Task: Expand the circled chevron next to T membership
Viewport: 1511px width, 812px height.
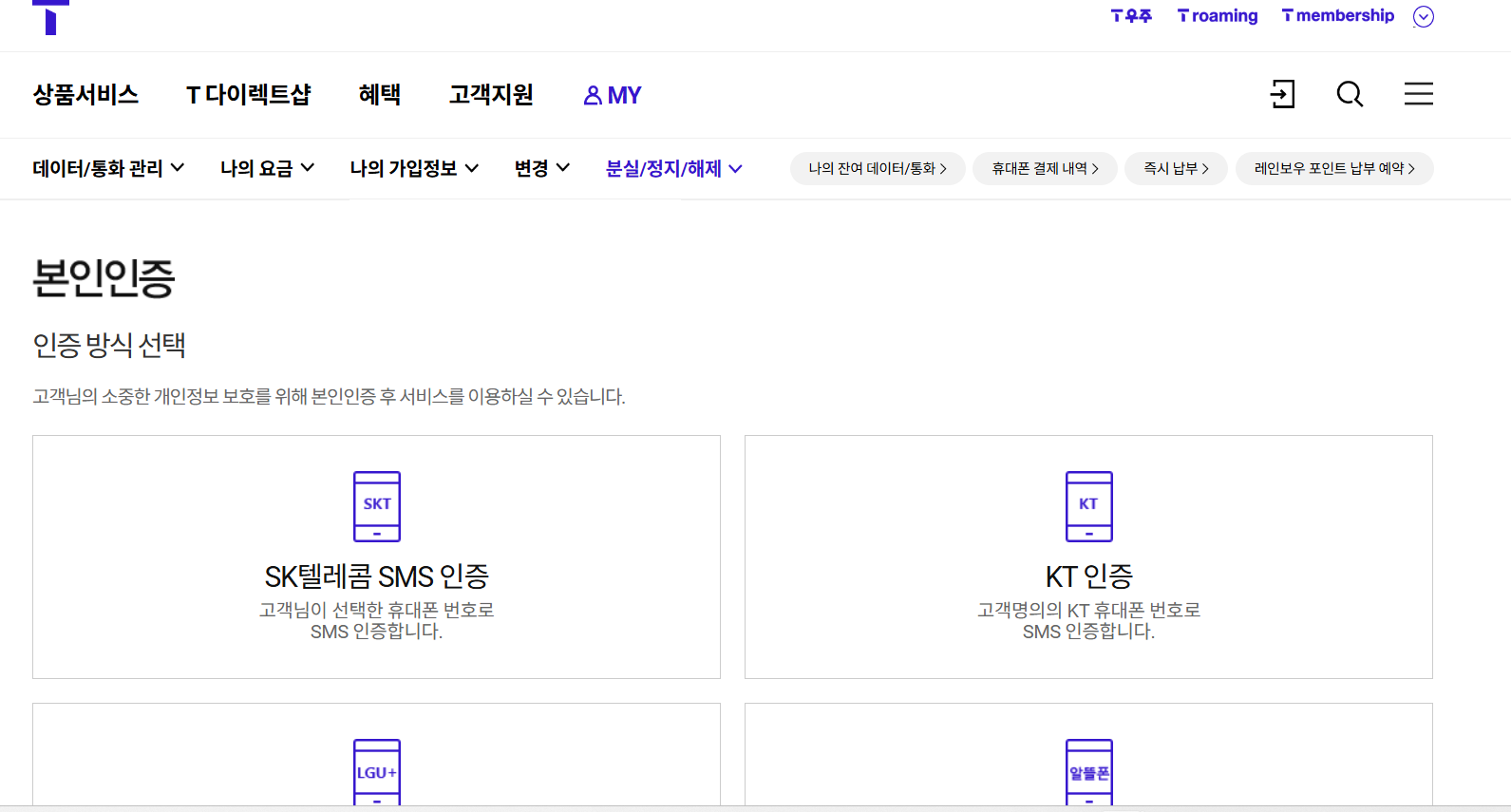Action: coord(1424,16)
